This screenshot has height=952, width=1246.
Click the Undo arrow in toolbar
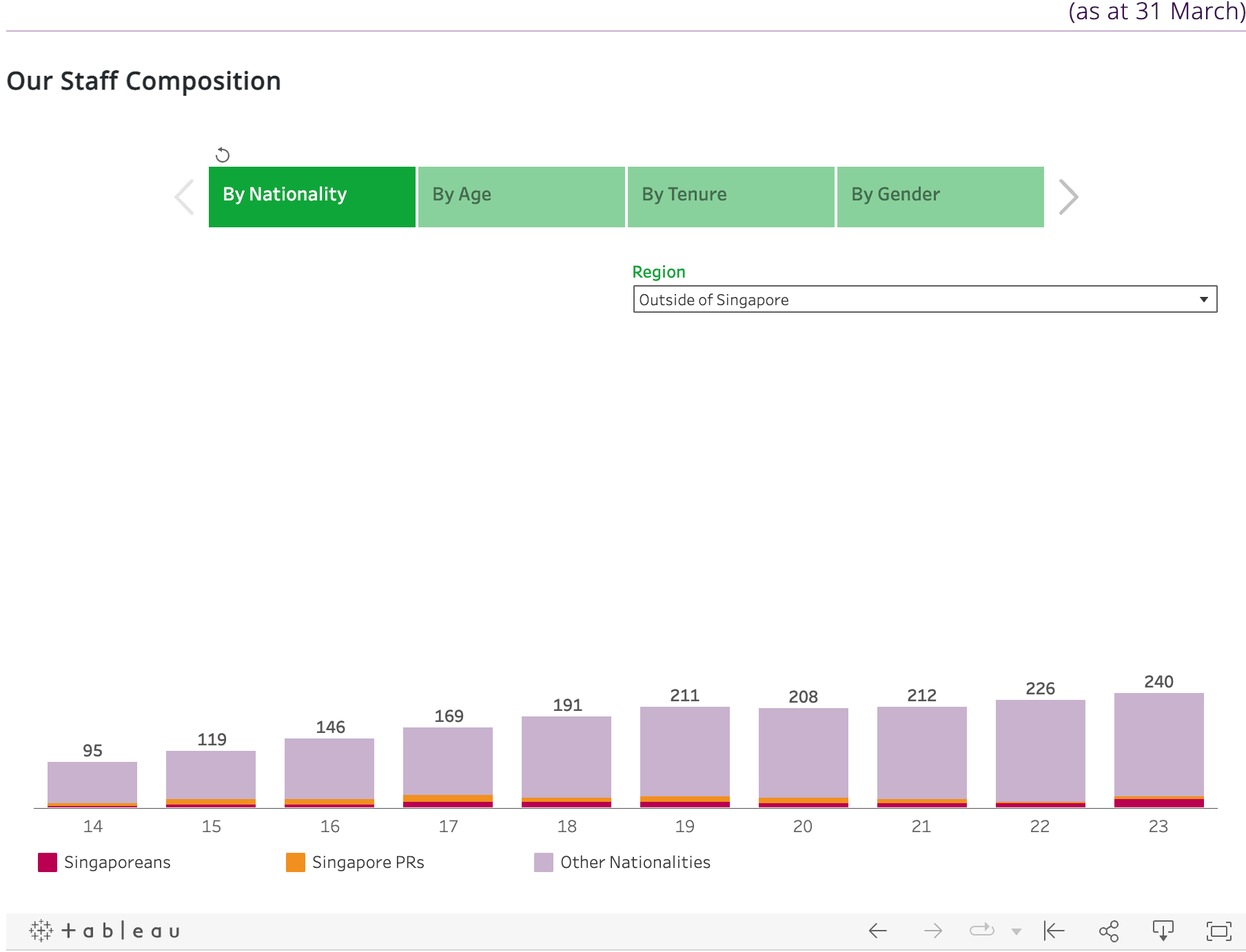[x=877, y=931]
